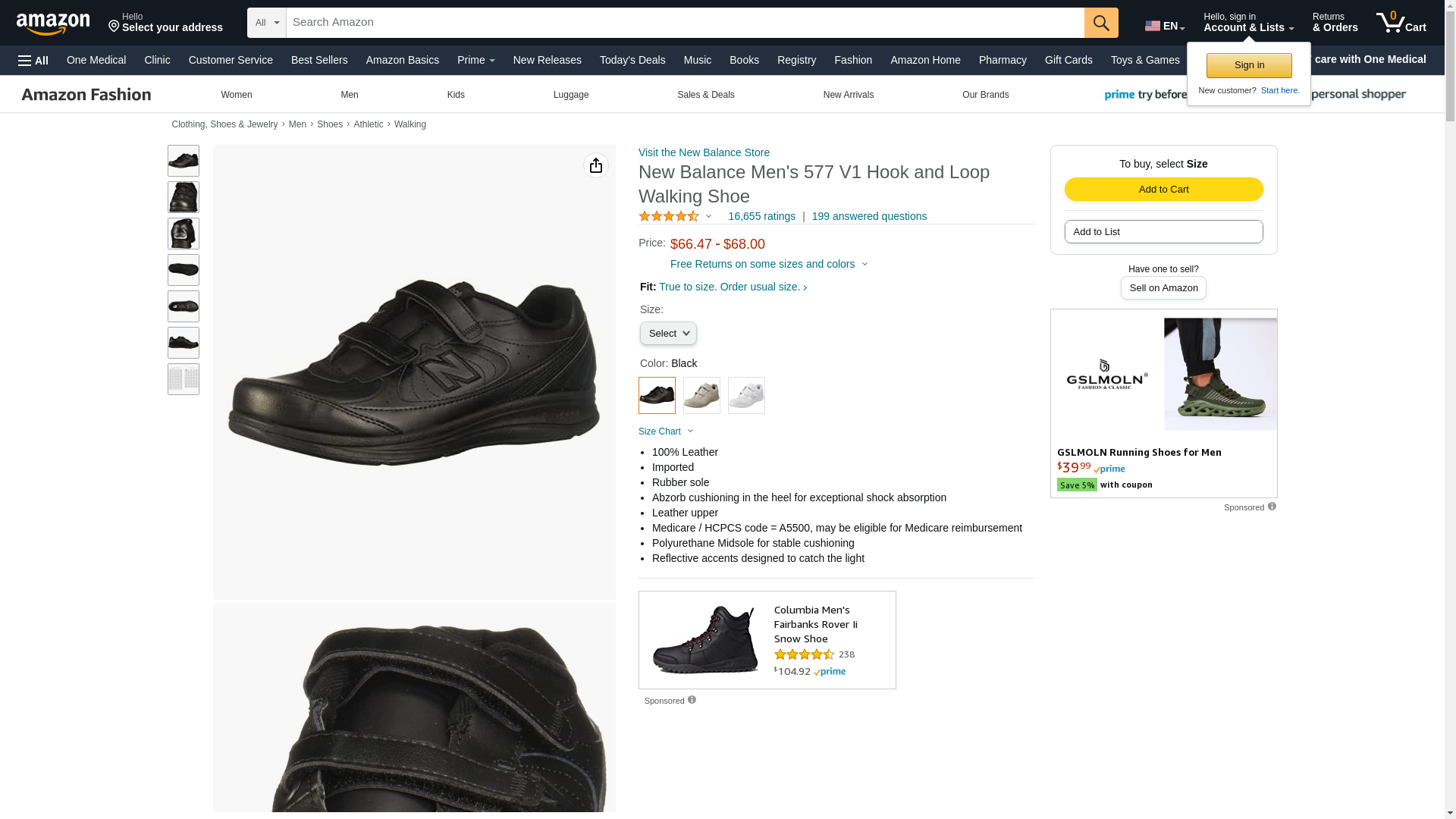1456x819 pixels.
Task: Click inside the Search Amazon field
Action: coord(684,23)
